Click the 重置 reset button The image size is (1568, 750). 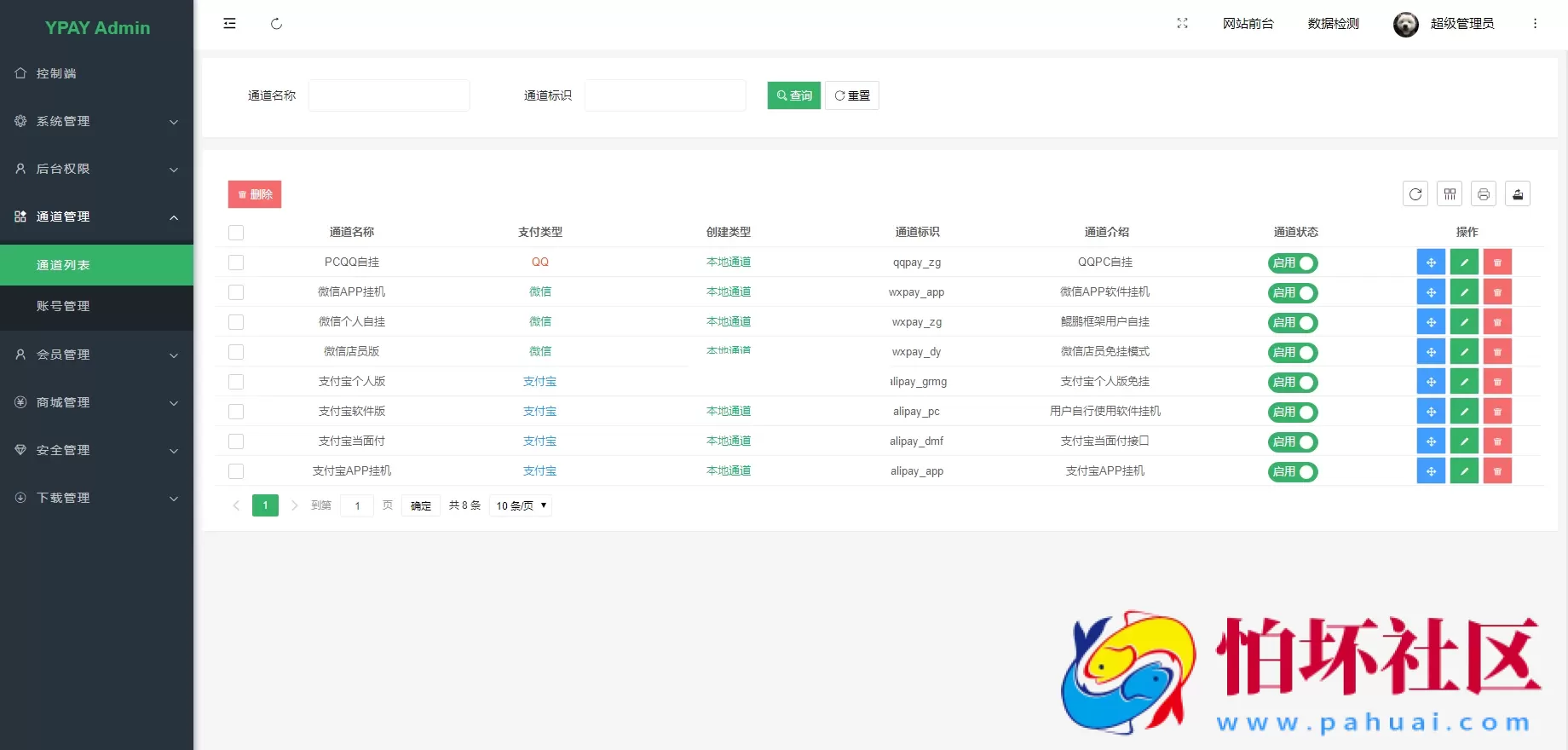(852, 95)
